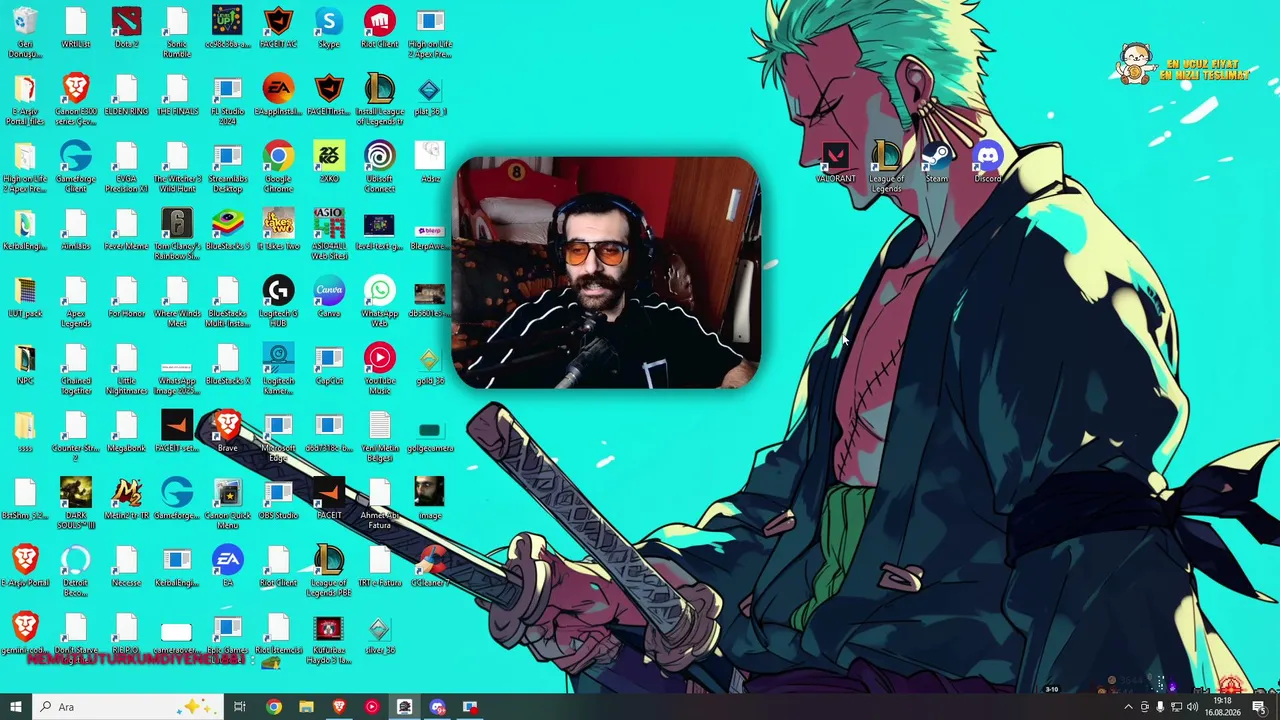Select Tom Clancy's Rainbow Six desktop icon

(177, 234)
